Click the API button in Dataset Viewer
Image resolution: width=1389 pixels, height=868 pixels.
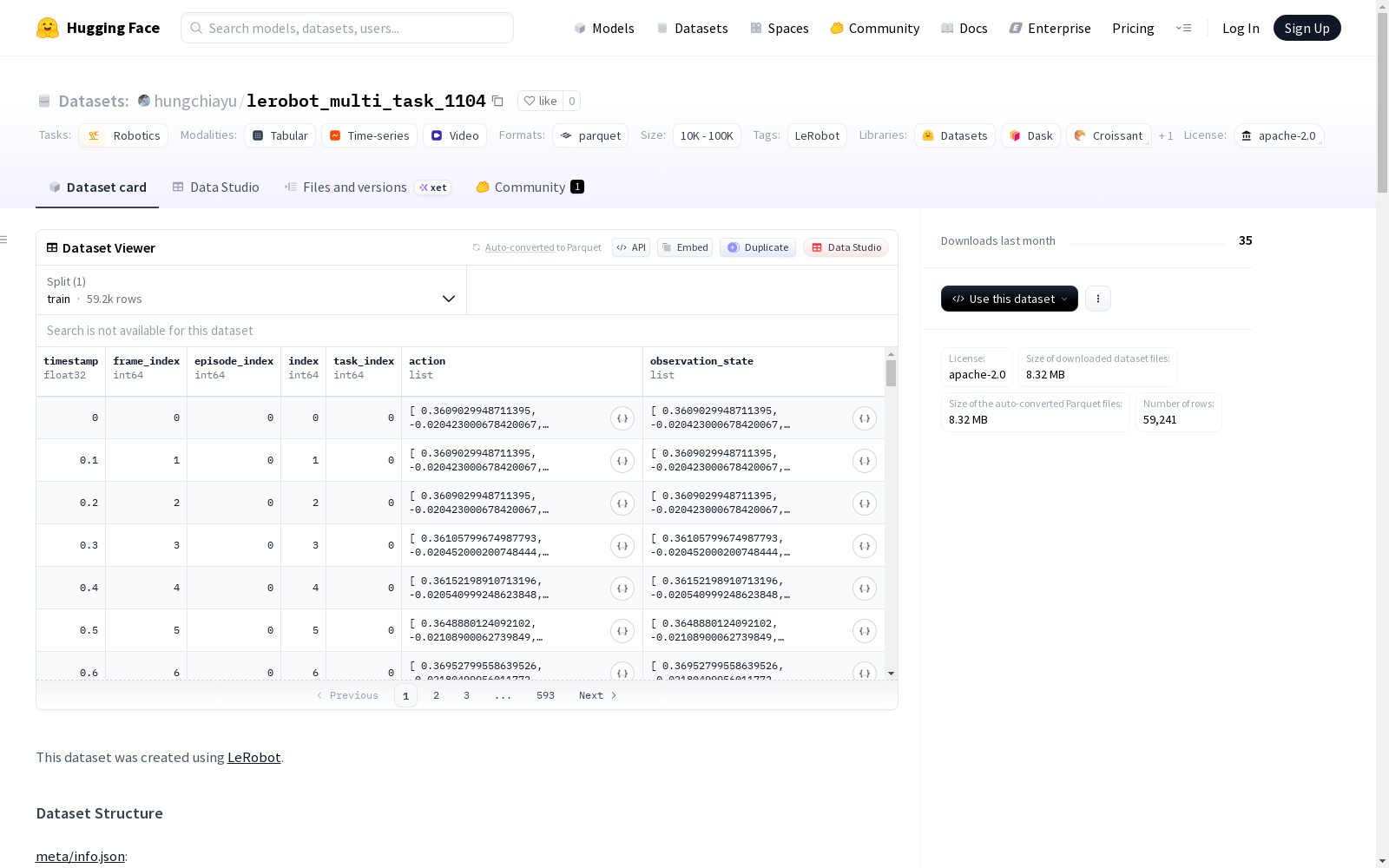tap(631, 247)
